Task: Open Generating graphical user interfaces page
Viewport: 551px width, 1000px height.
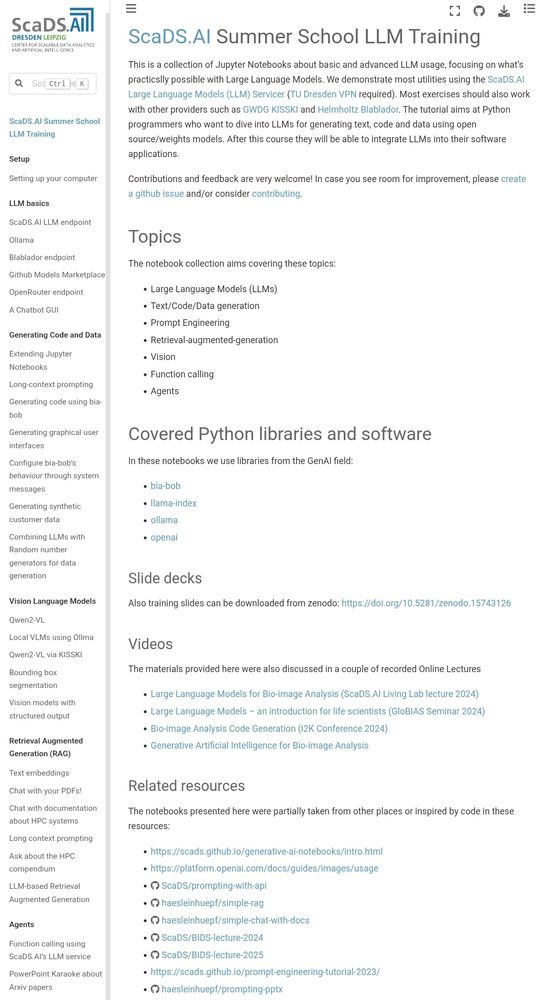Action: (54, 439)
